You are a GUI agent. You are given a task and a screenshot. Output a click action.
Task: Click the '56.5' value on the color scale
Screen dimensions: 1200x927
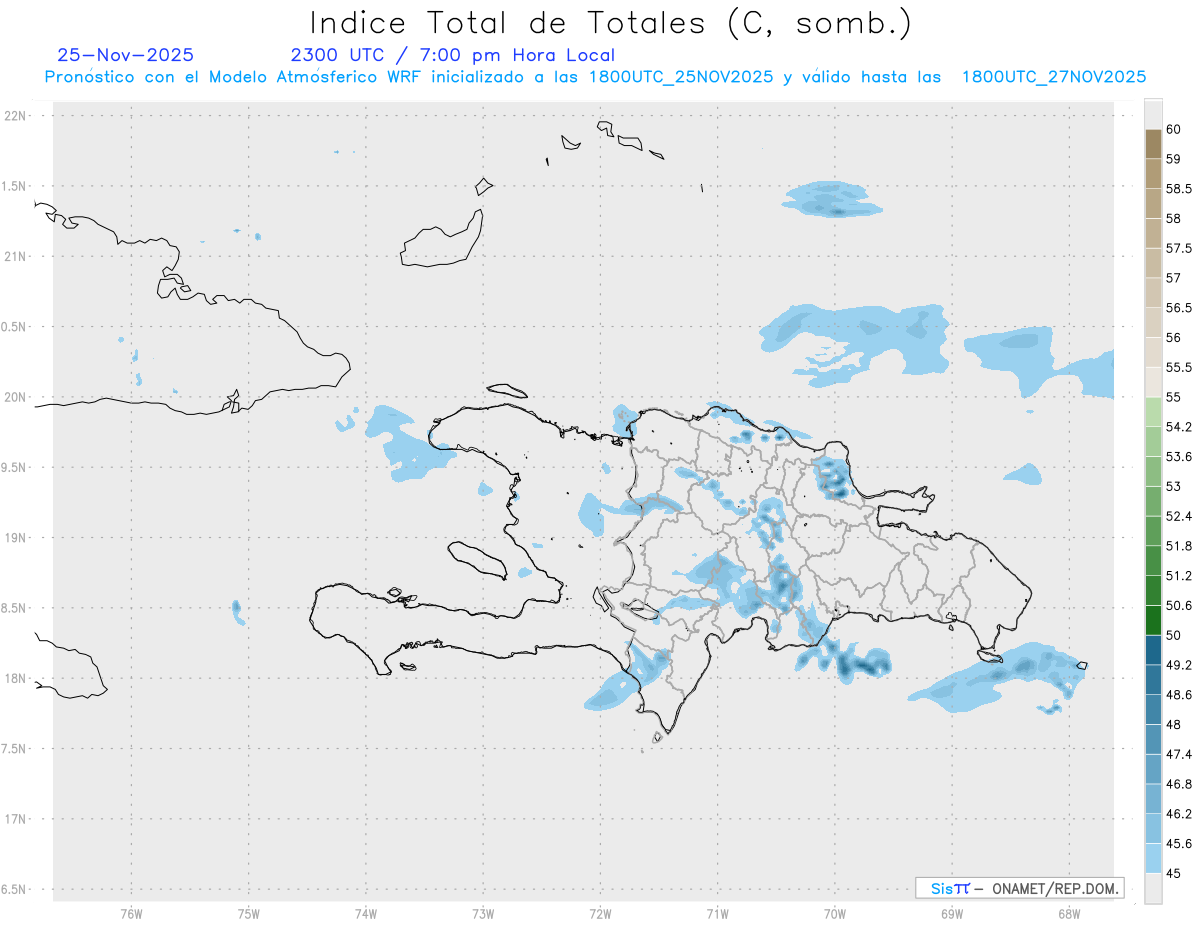[x=1179, y=308]
